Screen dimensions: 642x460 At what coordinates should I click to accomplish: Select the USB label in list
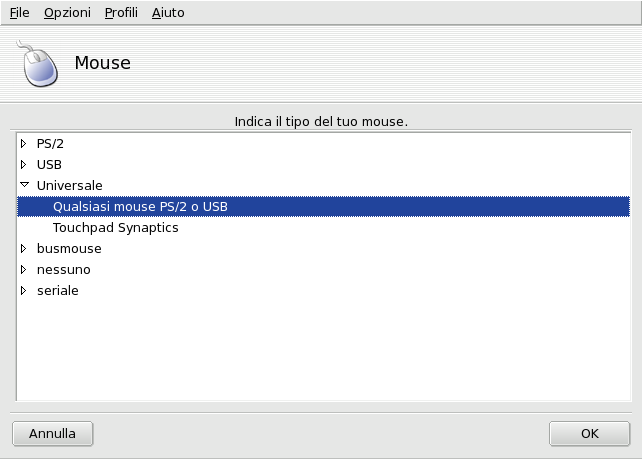point(49,164)
